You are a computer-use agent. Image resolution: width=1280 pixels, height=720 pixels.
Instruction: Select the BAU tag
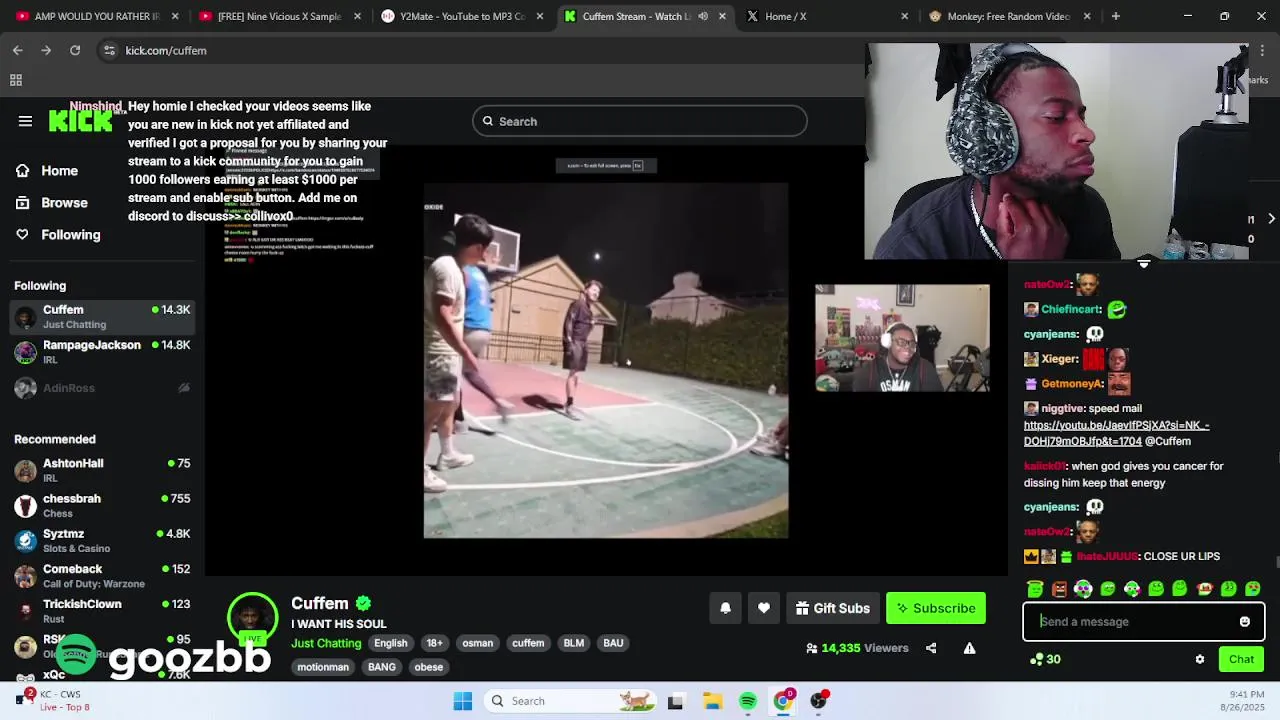pos(613,643)
